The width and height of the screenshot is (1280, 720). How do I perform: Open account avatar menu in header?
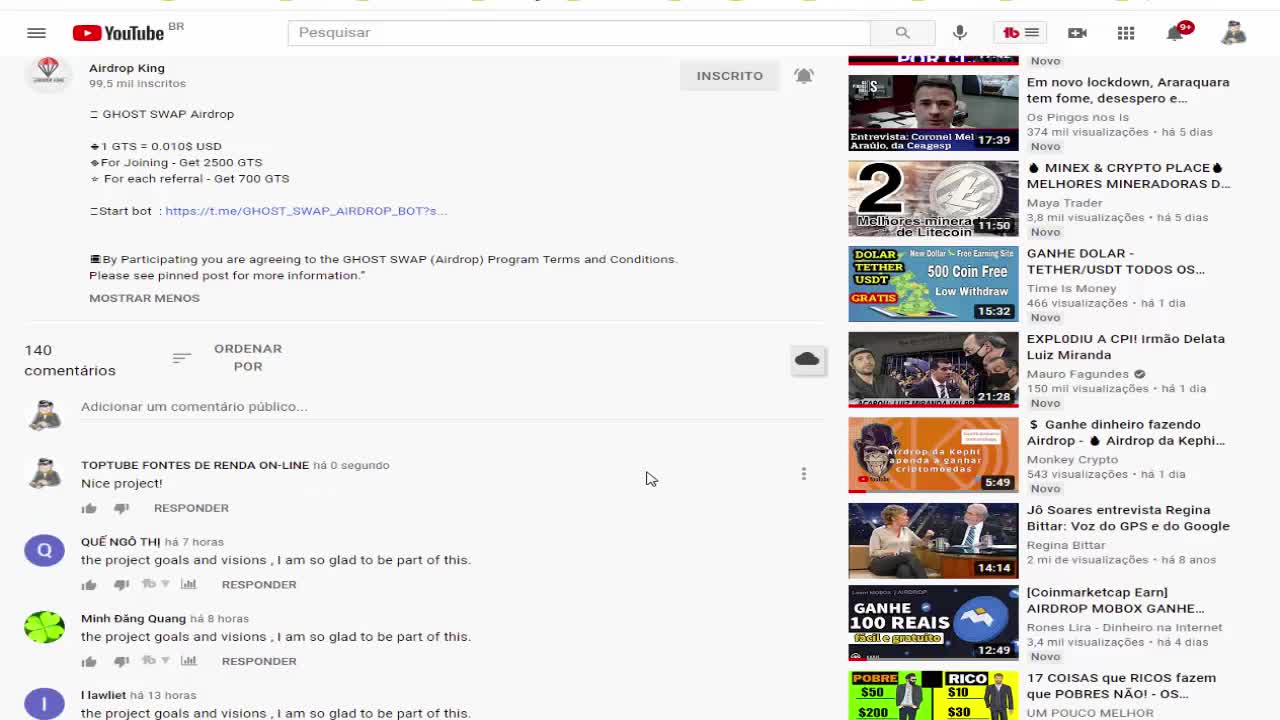coord(1234,33)
